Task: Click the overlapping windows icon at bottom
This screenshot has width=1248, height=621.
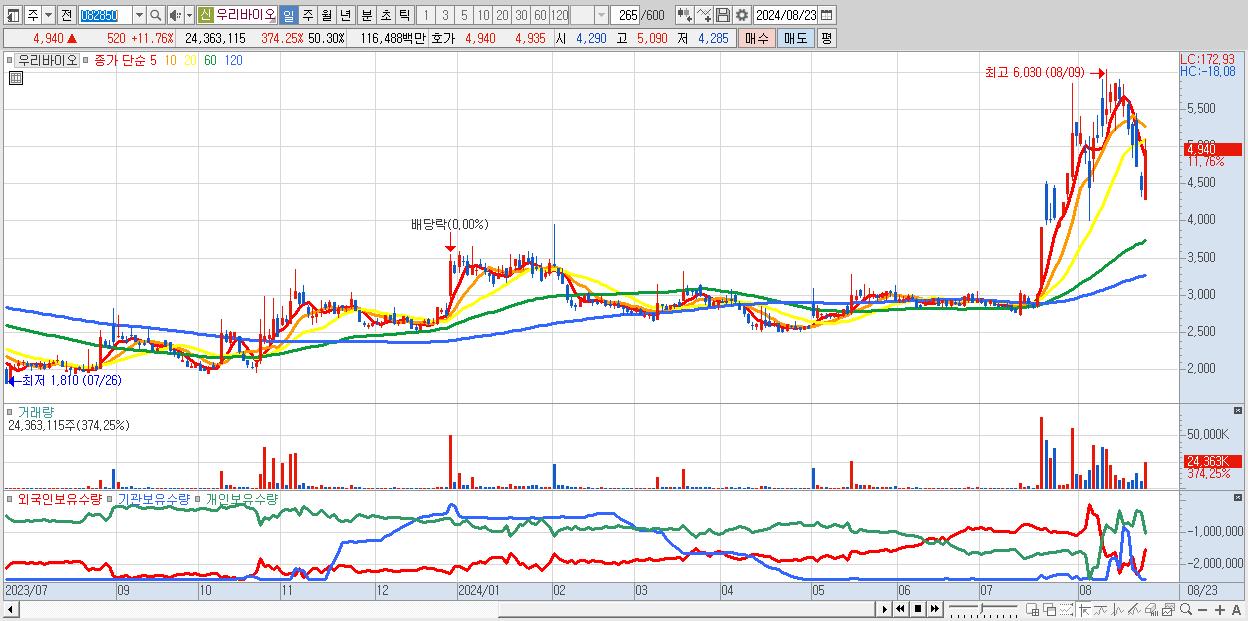Action: (1050, 610)
